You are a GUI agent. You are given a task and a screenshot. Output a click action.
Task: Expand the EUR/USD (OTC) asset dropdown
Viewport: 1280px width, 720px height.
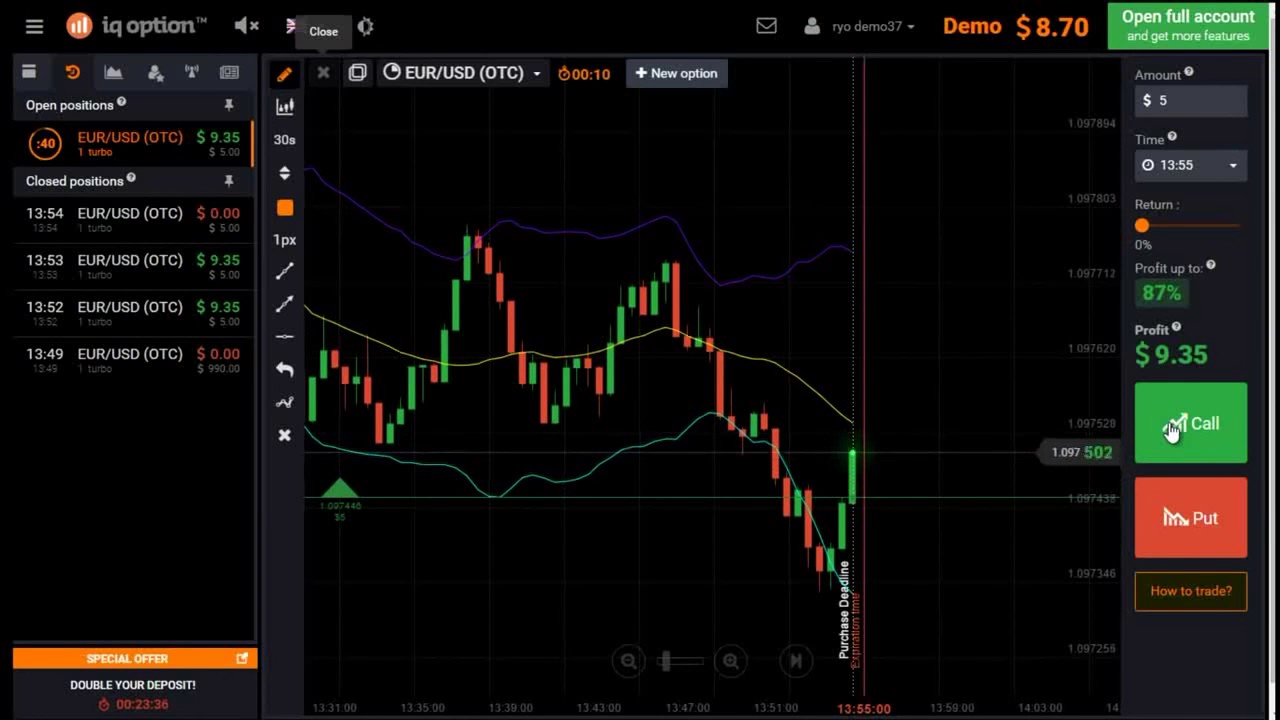pos(462,72)
